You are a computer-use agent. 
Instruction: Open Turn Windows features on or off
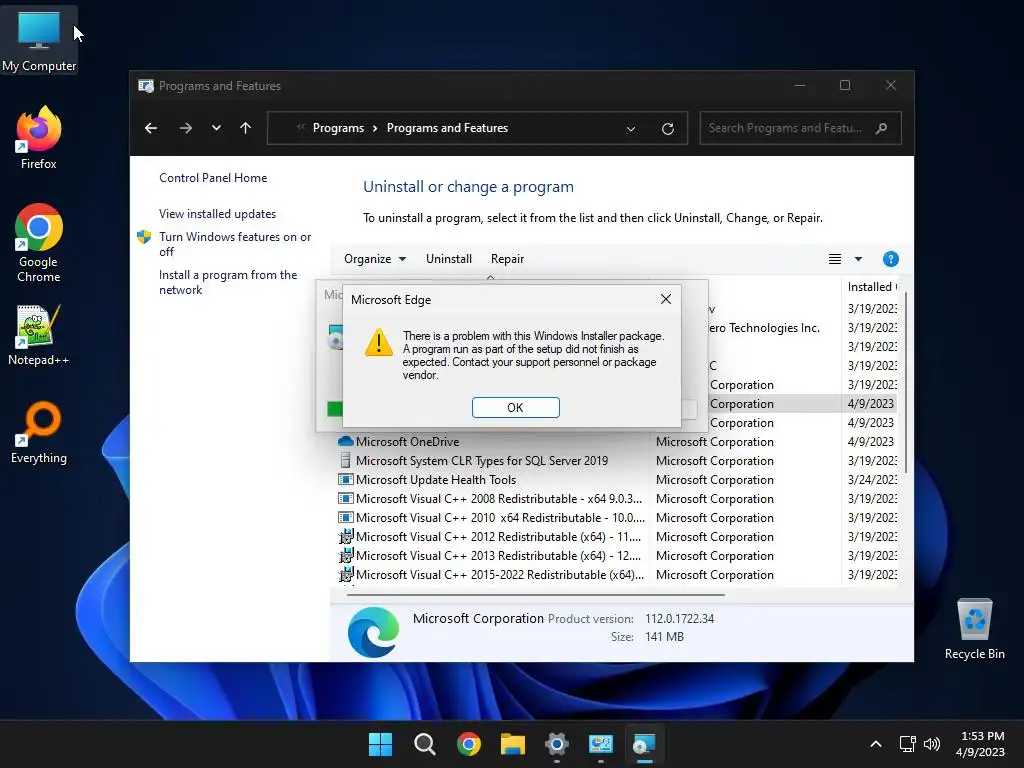coord(235,244)
